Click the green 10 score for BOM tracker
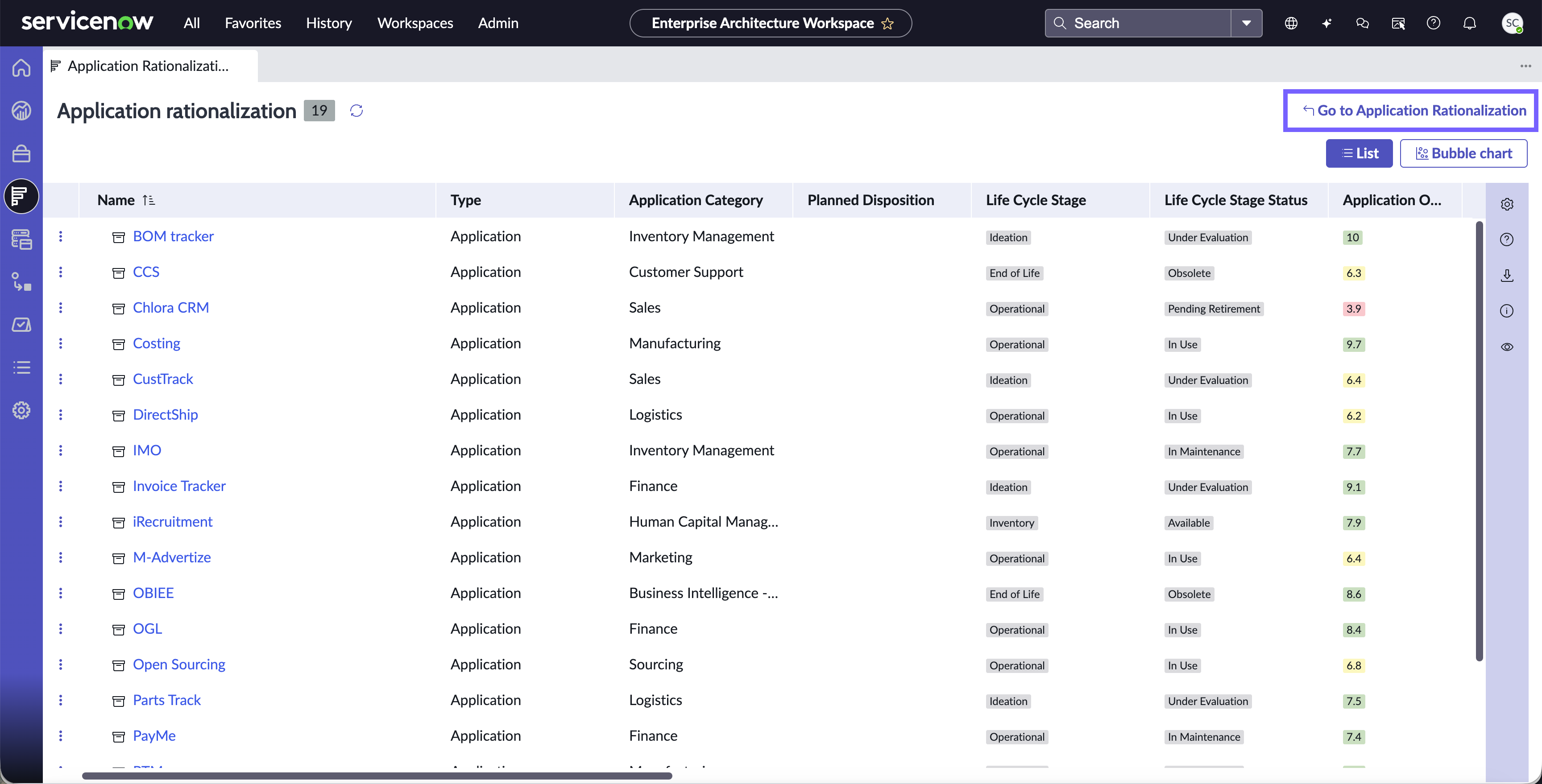 click(1352, 238)
